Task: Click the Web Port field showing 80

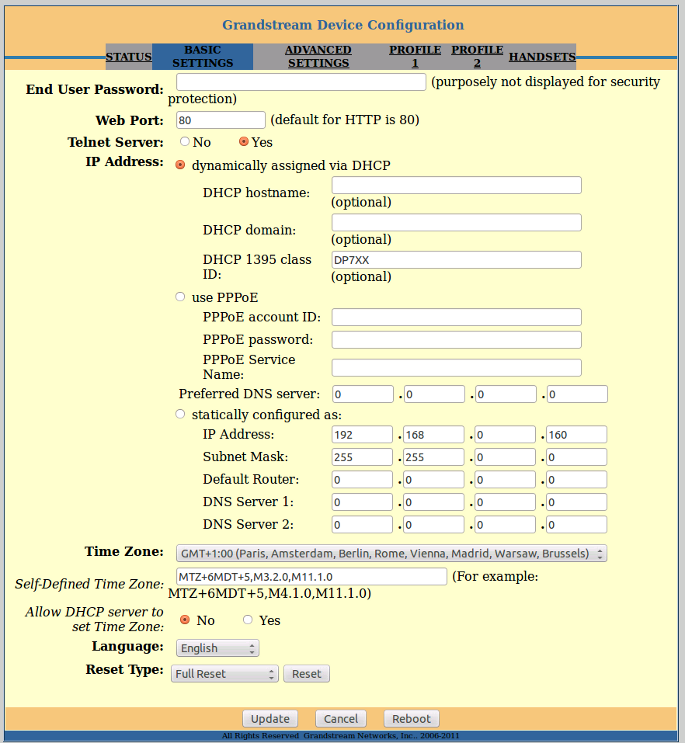Action: click(x=221, y=120)
